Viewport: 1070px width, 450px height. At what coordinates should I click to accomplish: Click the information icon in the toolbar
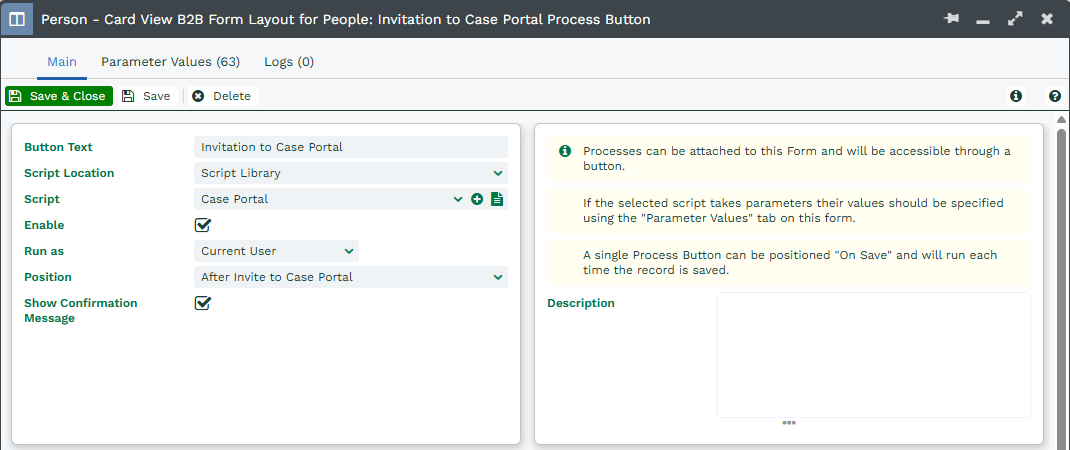[x=1016, y=96]
